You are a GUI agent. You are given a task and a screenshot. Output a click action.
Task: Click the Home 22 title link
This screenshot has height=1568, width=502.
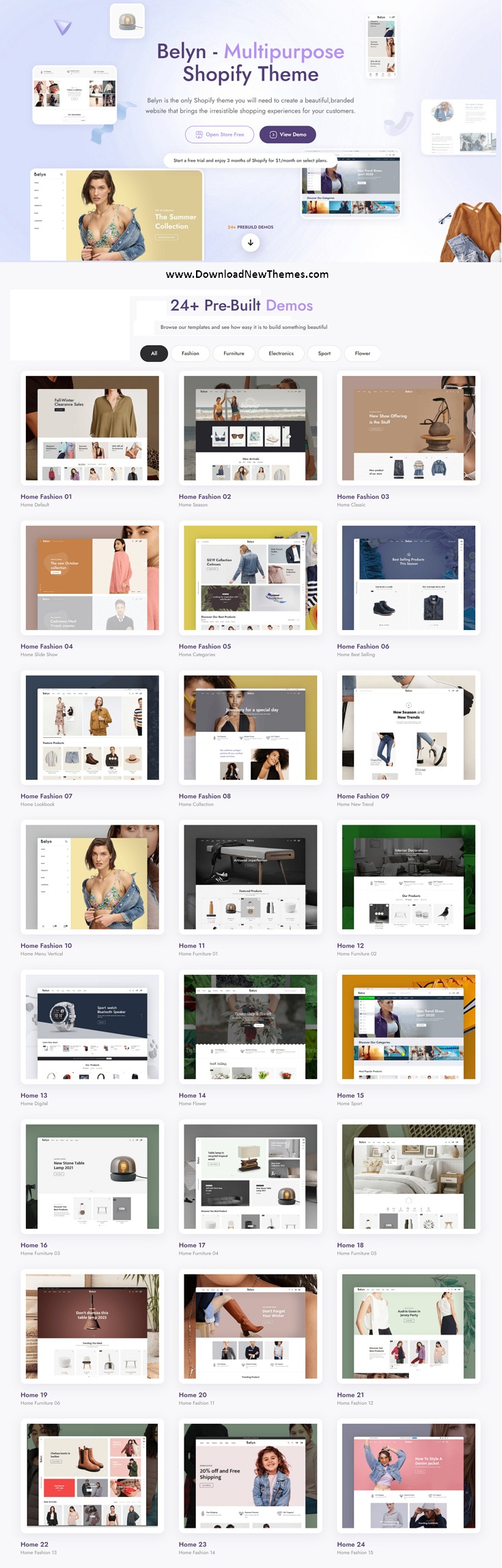tap(34, 1544)
